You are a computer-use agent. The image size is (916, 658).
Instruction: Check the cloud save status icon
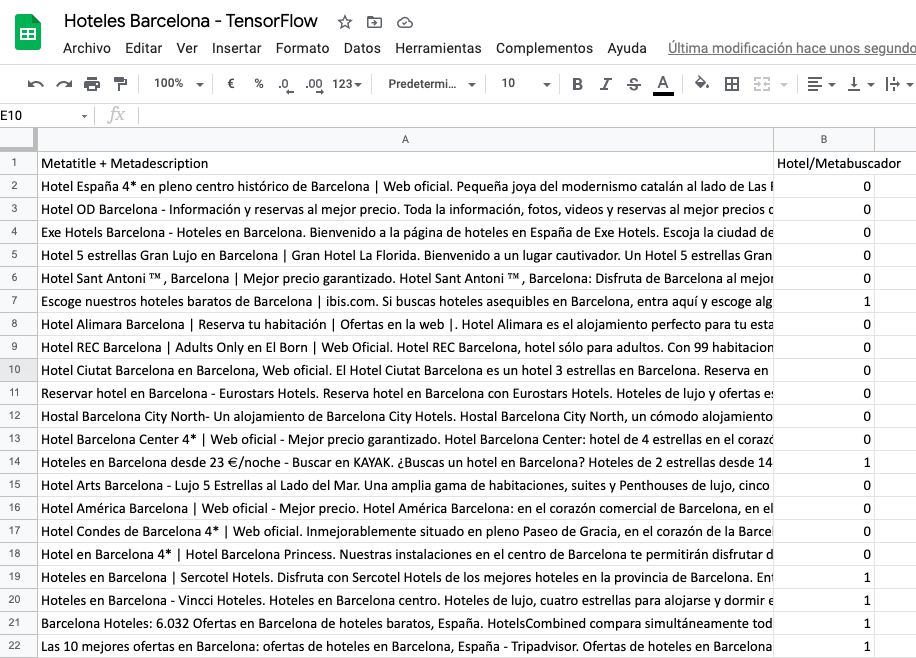pos(405,23)
